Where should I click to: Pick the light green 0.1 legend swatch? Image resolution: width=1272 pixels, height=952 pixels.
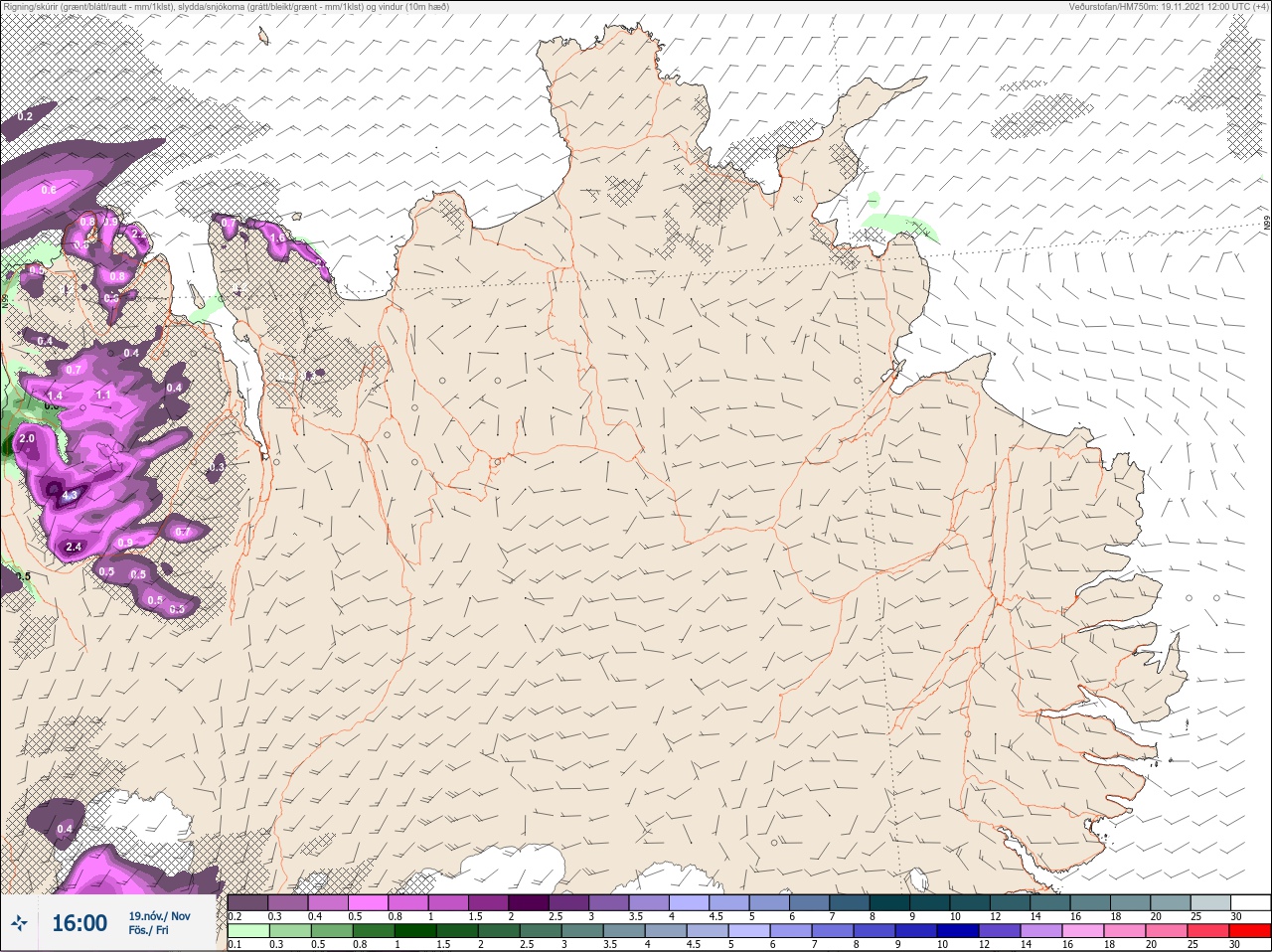click(x=247, y=931)
